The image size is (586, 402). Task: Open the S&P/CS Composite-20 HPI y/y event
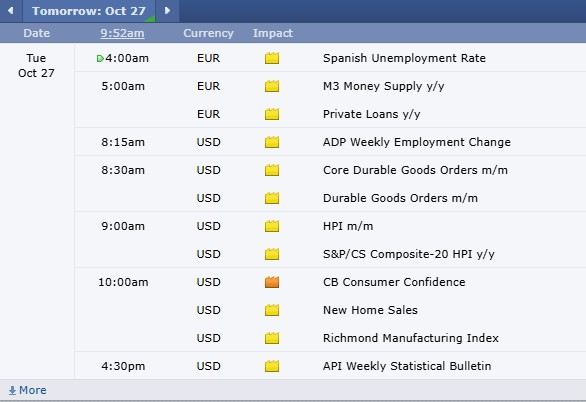click(x=409, y=254)
